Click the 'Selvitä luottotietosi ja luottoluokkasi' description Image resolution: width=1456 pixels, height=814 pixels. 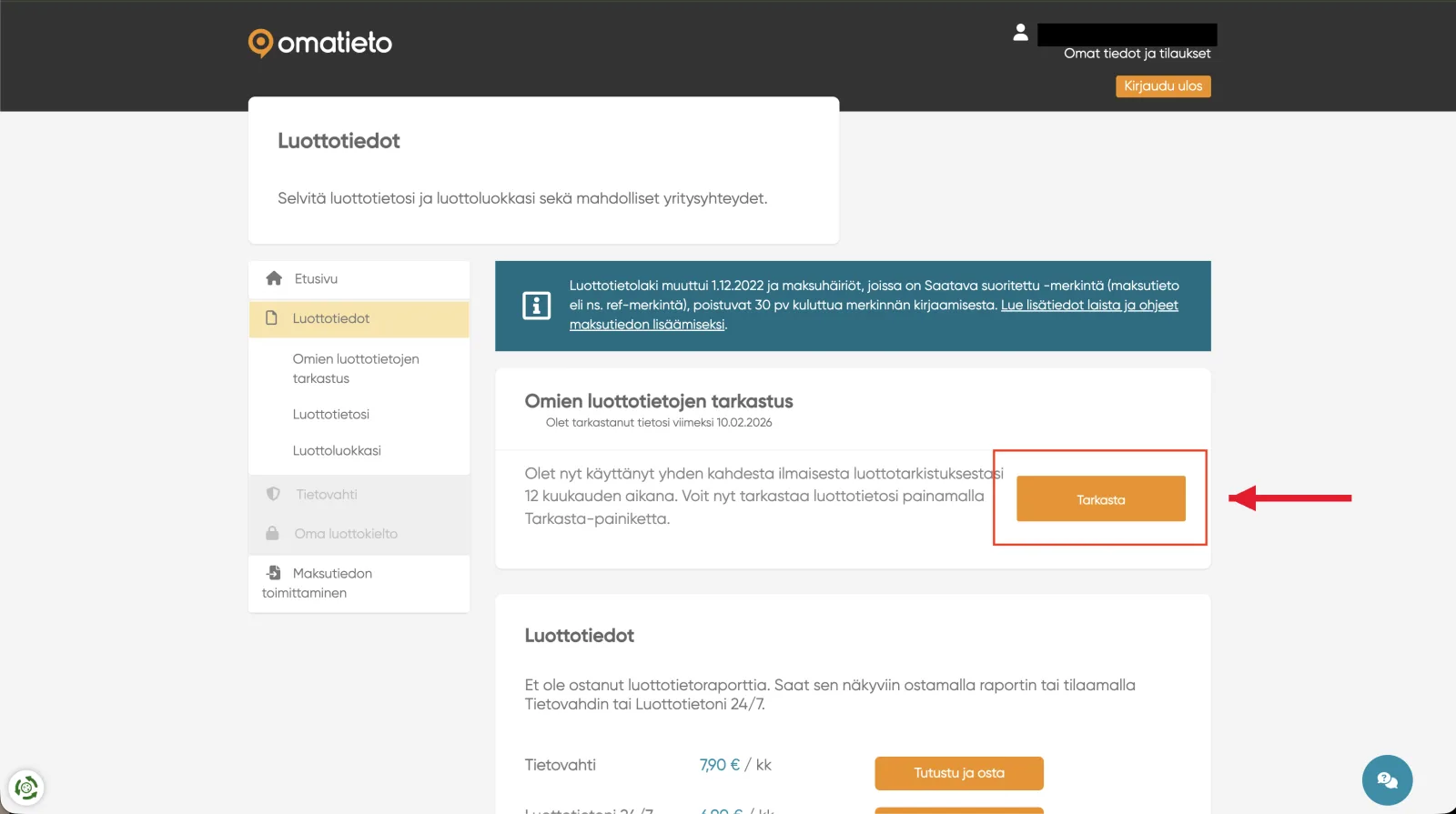pos(522,198)
